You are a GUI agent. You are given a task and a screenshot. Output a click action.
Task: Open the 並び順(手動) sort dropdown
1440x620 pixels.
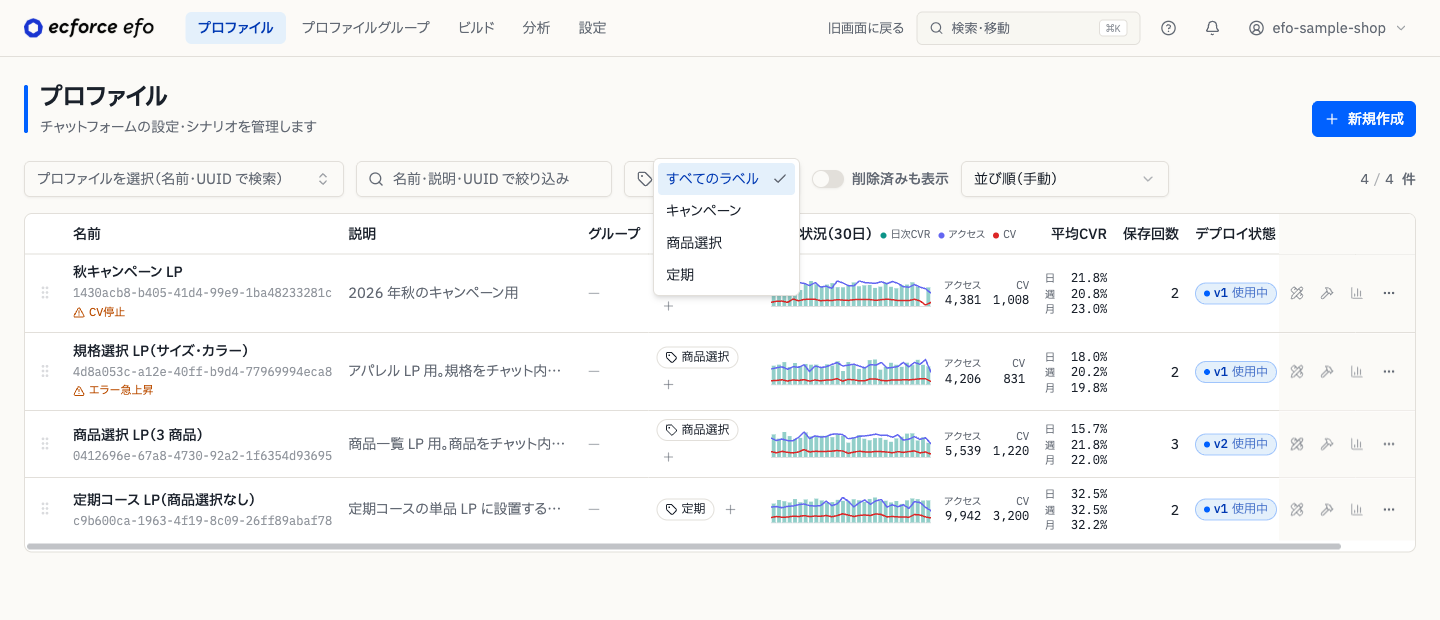(x=1064, y=179)
